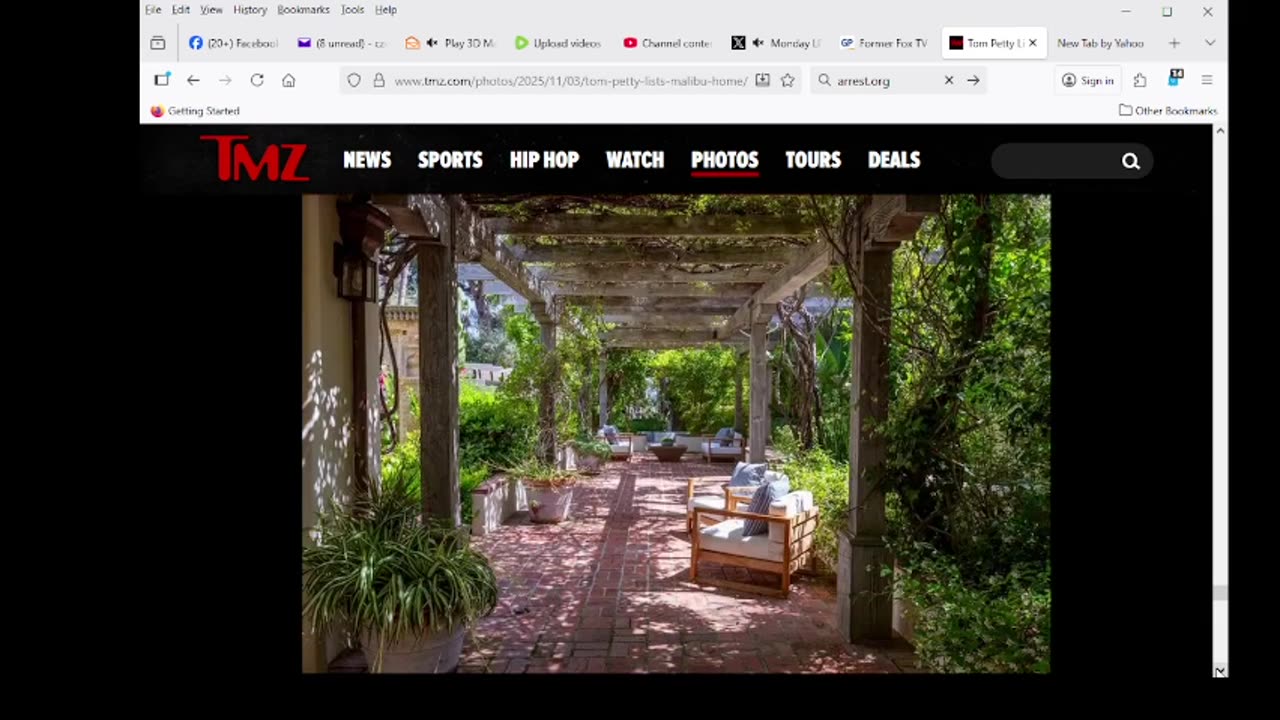Switch to the Play 3D tab

click(449, 43)
